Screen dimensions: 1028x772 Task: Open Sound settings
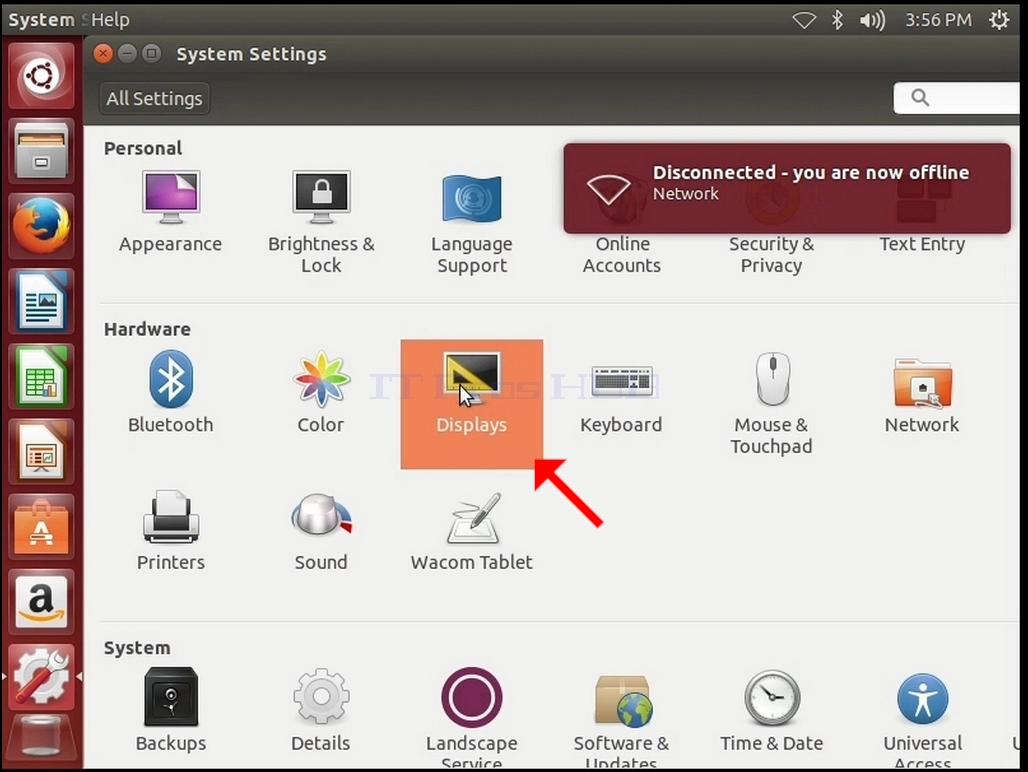[321, 531]
